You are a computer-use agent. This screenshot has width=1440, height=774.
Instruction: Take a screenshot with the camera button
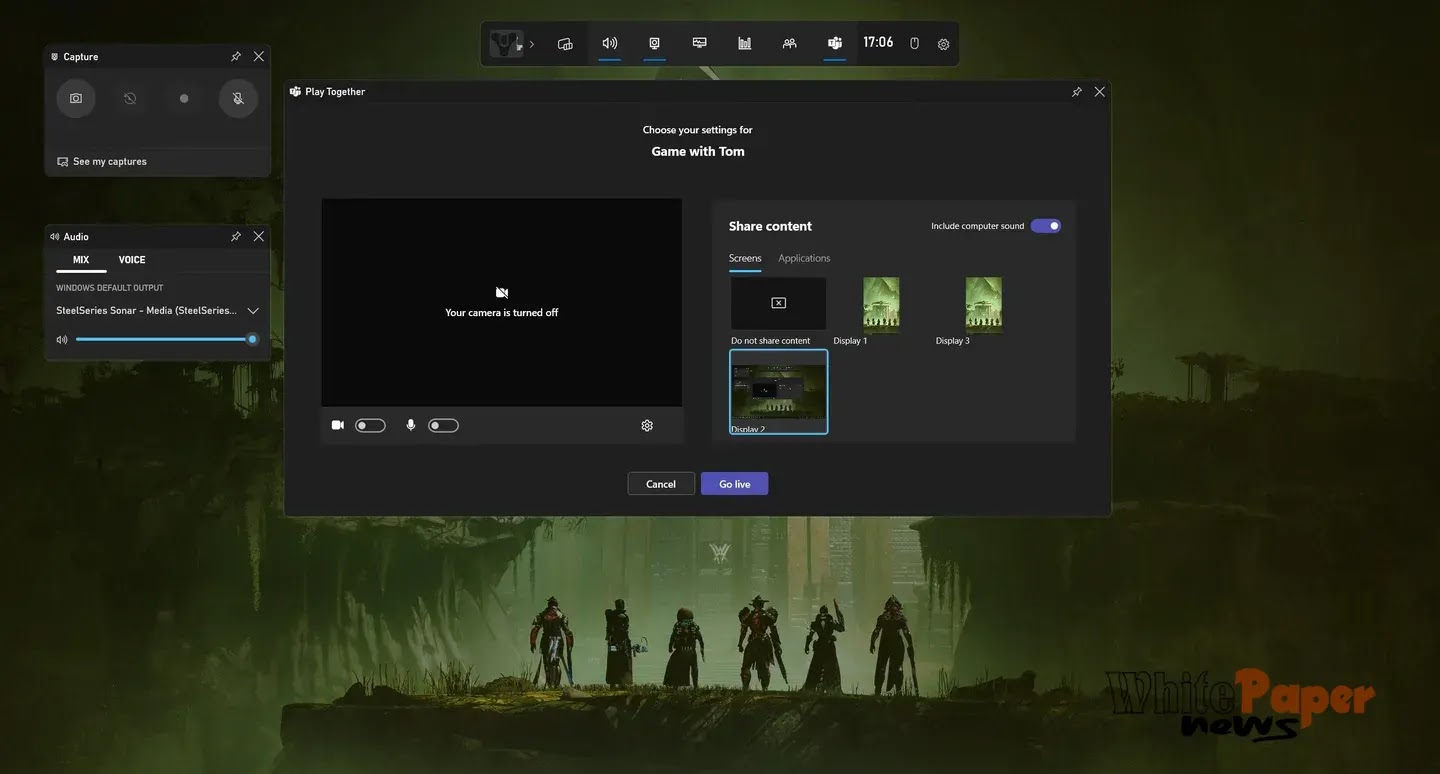[76, 99]
